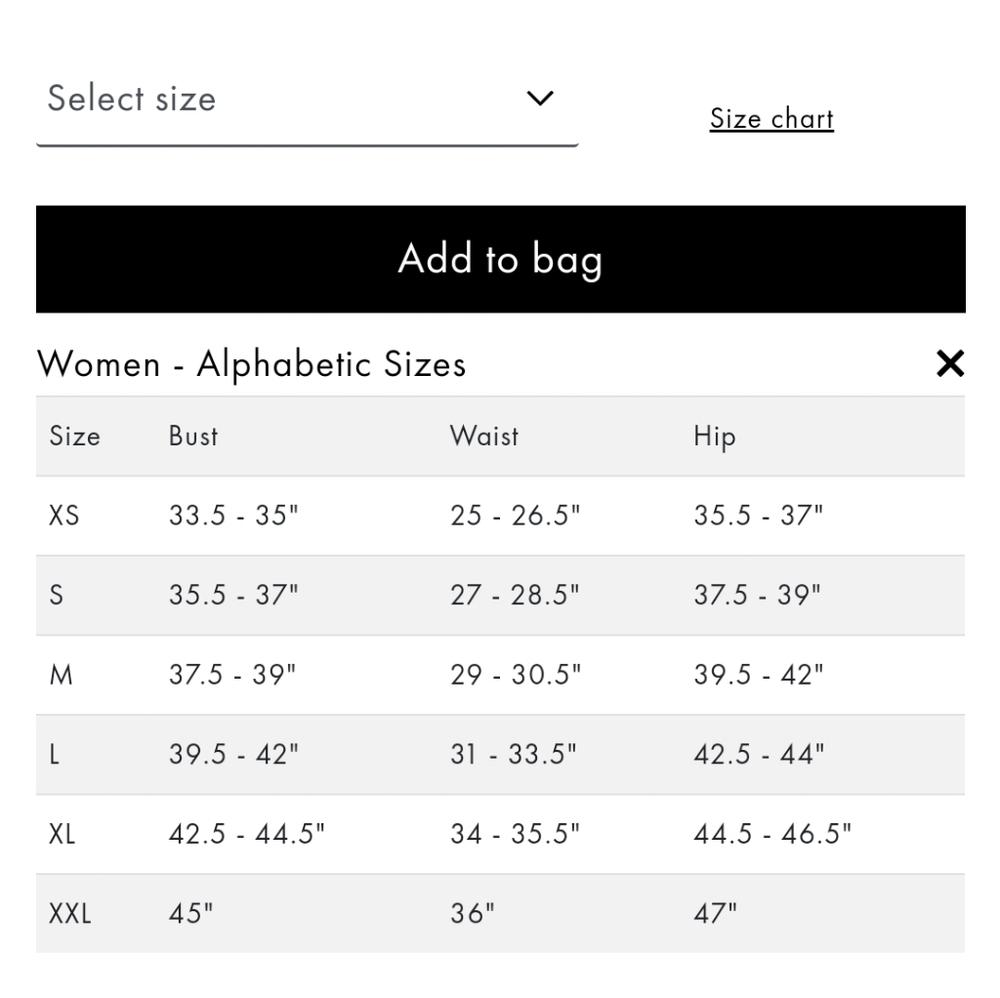
Task: Select the M size row
Action: pos(501,675)
